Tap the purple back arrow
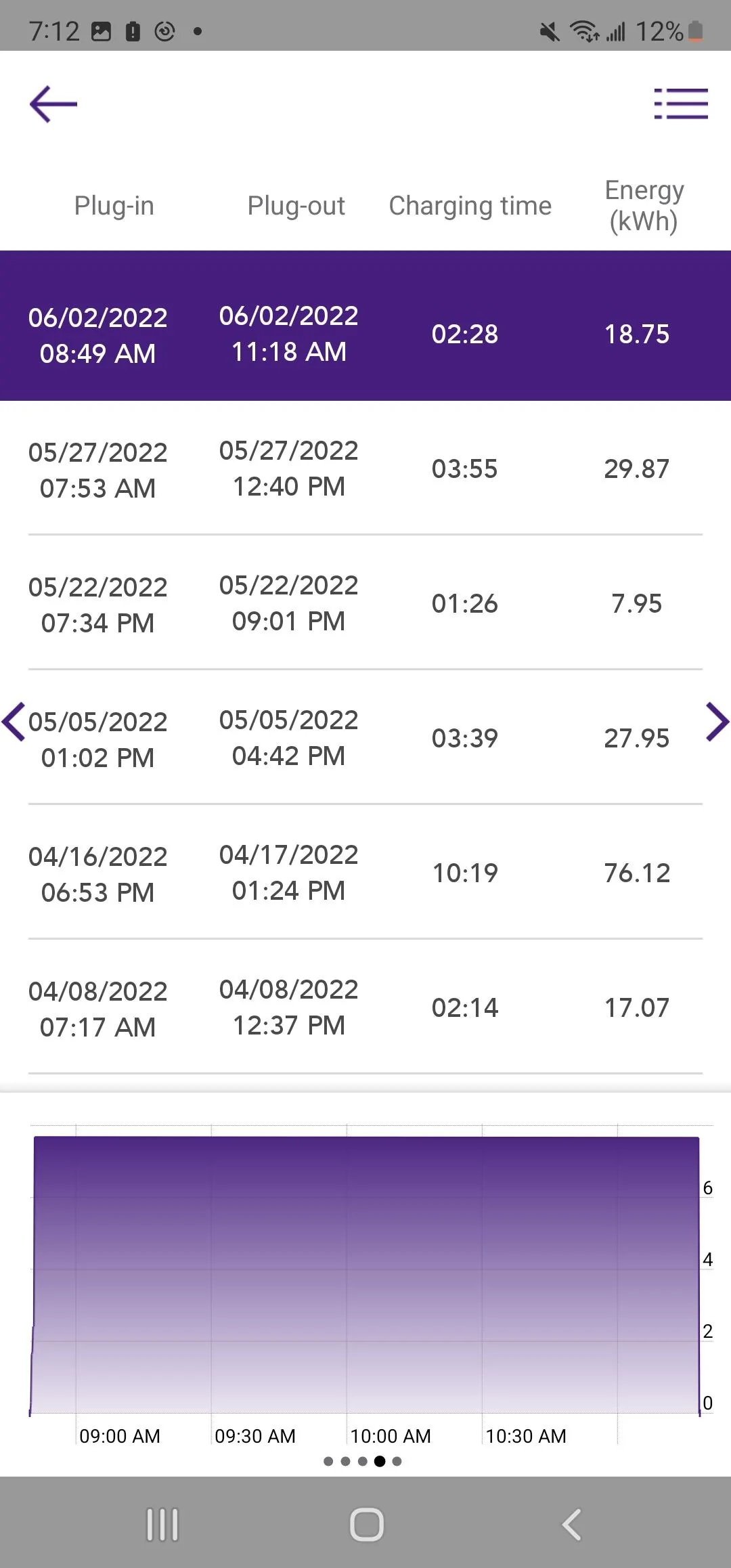This screenshot has width=731, height=1568. pos(53,104)
